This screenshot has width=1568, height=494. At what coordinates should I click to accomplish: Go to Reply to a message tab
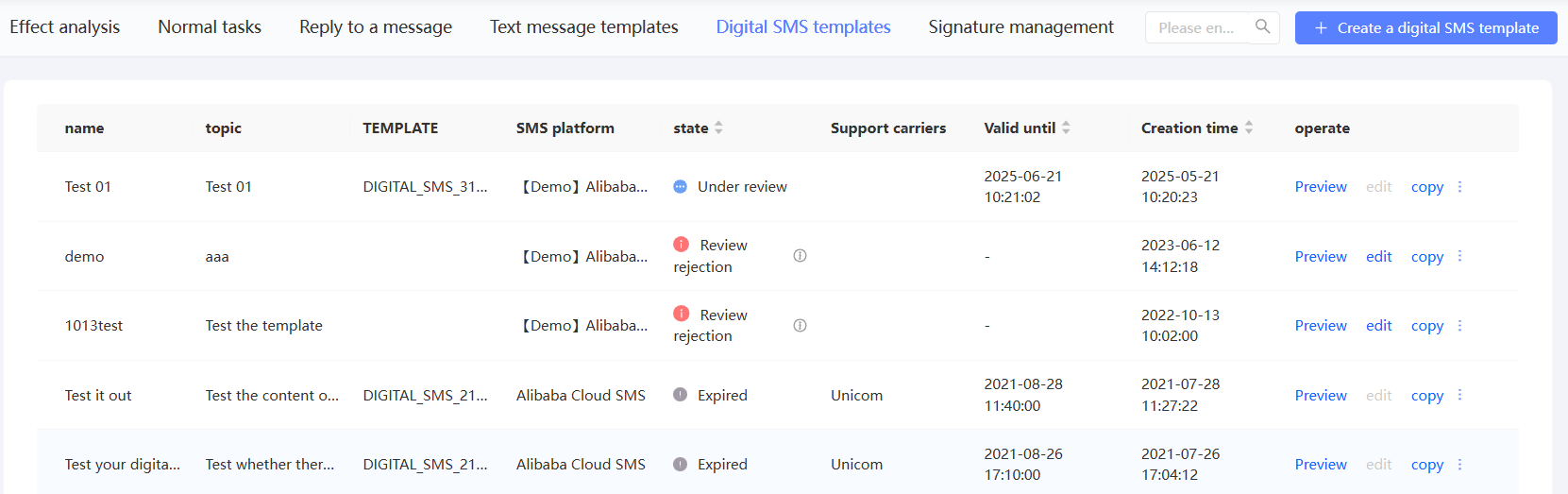coord(376,27)
